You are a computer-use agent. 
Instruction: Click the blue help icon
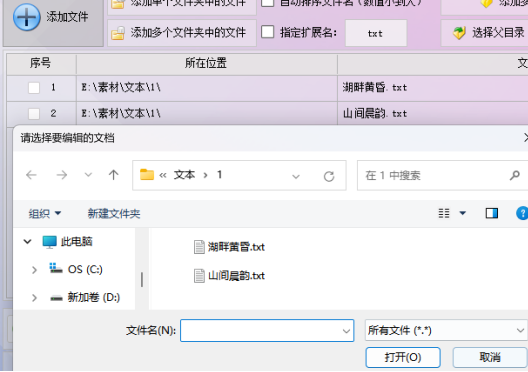[x=522, y=213]
